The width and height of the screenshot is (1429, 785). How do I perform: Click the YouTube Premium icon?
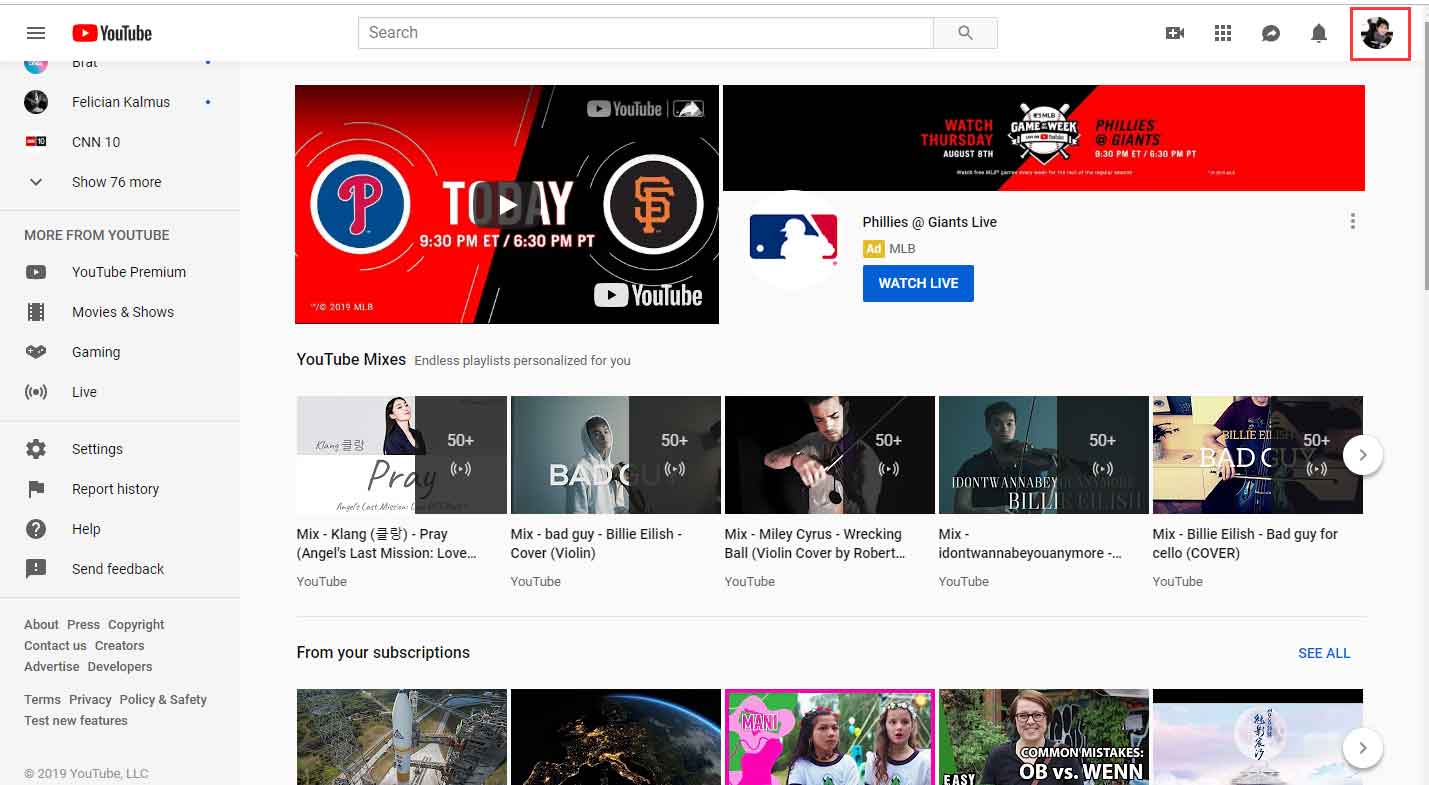[x=36, y=272]
